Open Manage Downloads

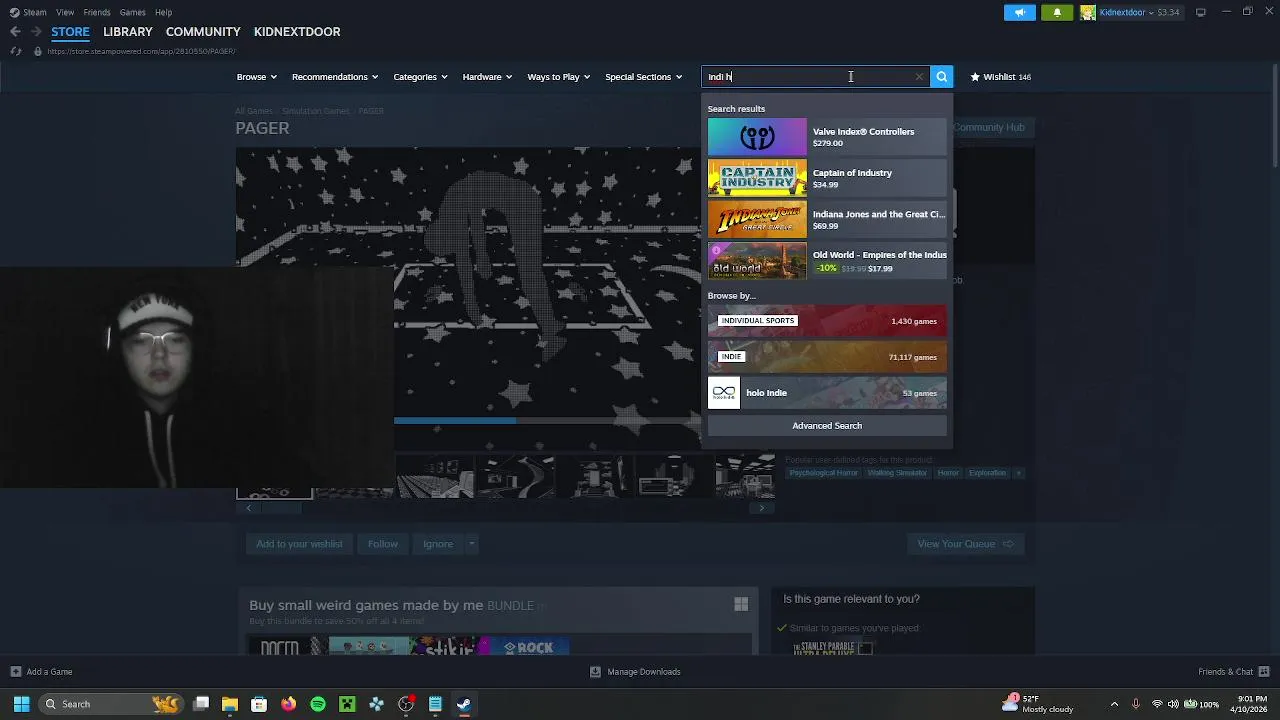click(x=635, y=672)
